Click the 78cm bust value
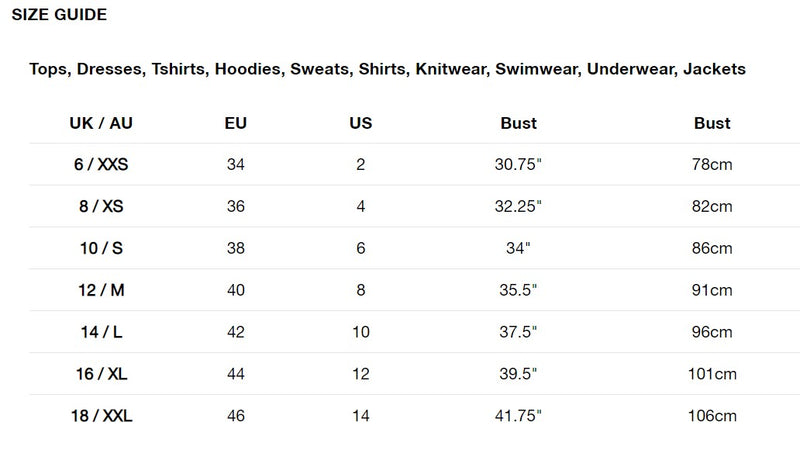The width and height of the screenshot is (800, 450). coord(713,164)
